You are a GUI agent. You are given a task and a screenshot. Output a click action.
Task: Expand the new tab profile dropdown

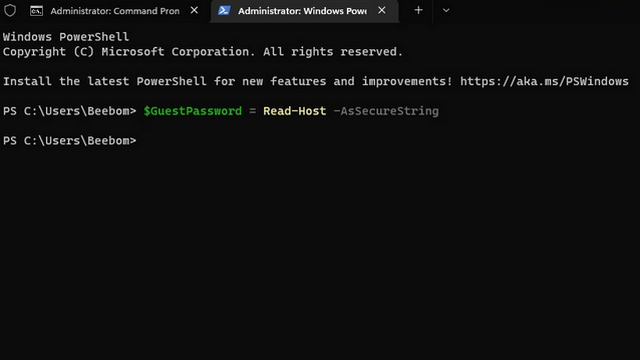pyautogui.click(x=446, y=11)
